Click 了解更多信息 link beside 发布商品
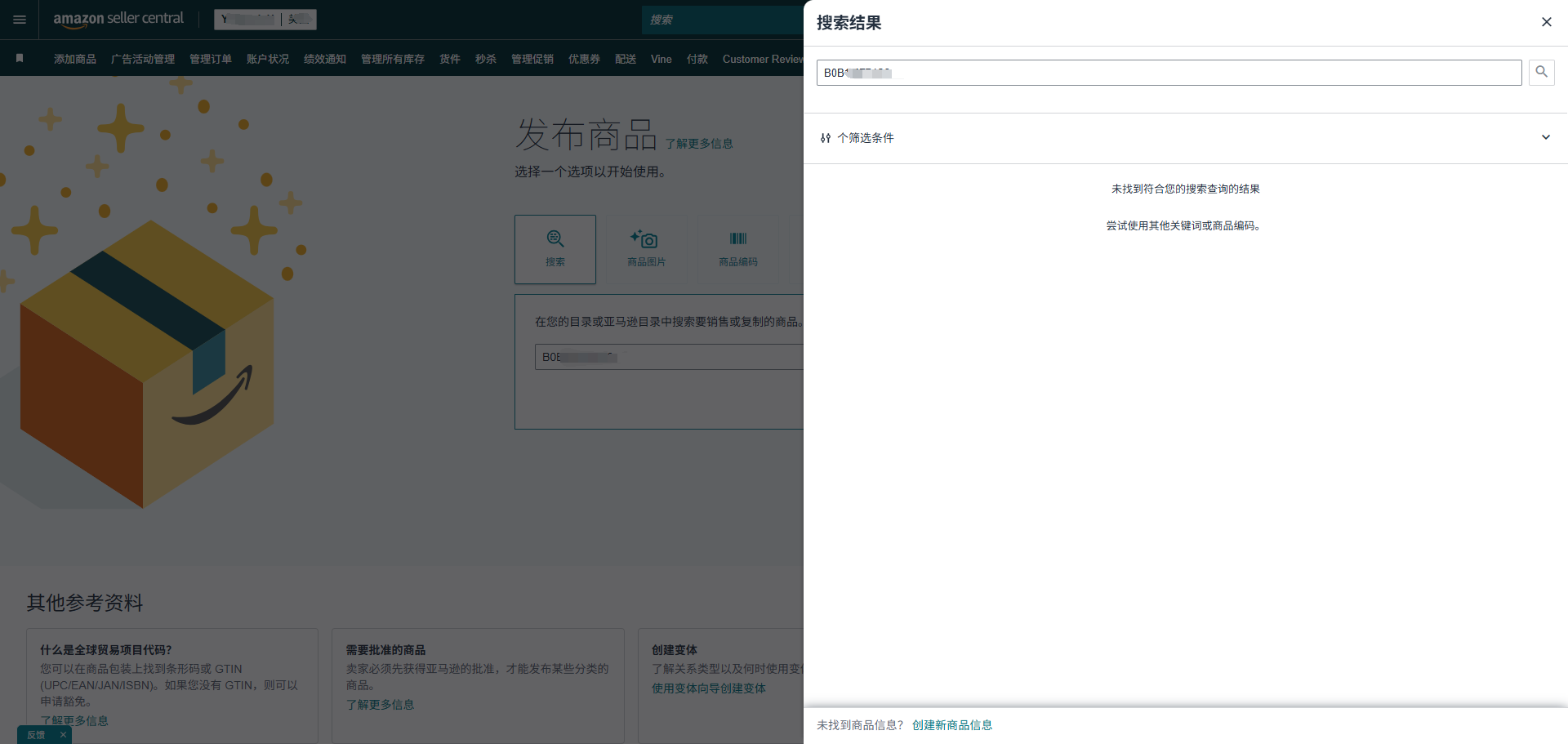Viewport: 1568px width, 744px height. [x=698, y=144]
